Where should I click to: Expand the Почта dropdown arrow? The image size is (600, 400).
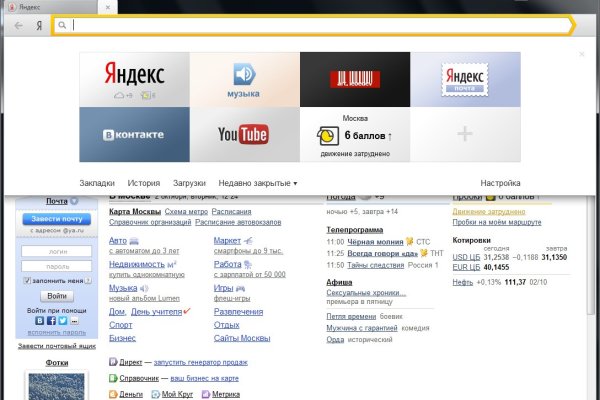(x=74, y=201)
